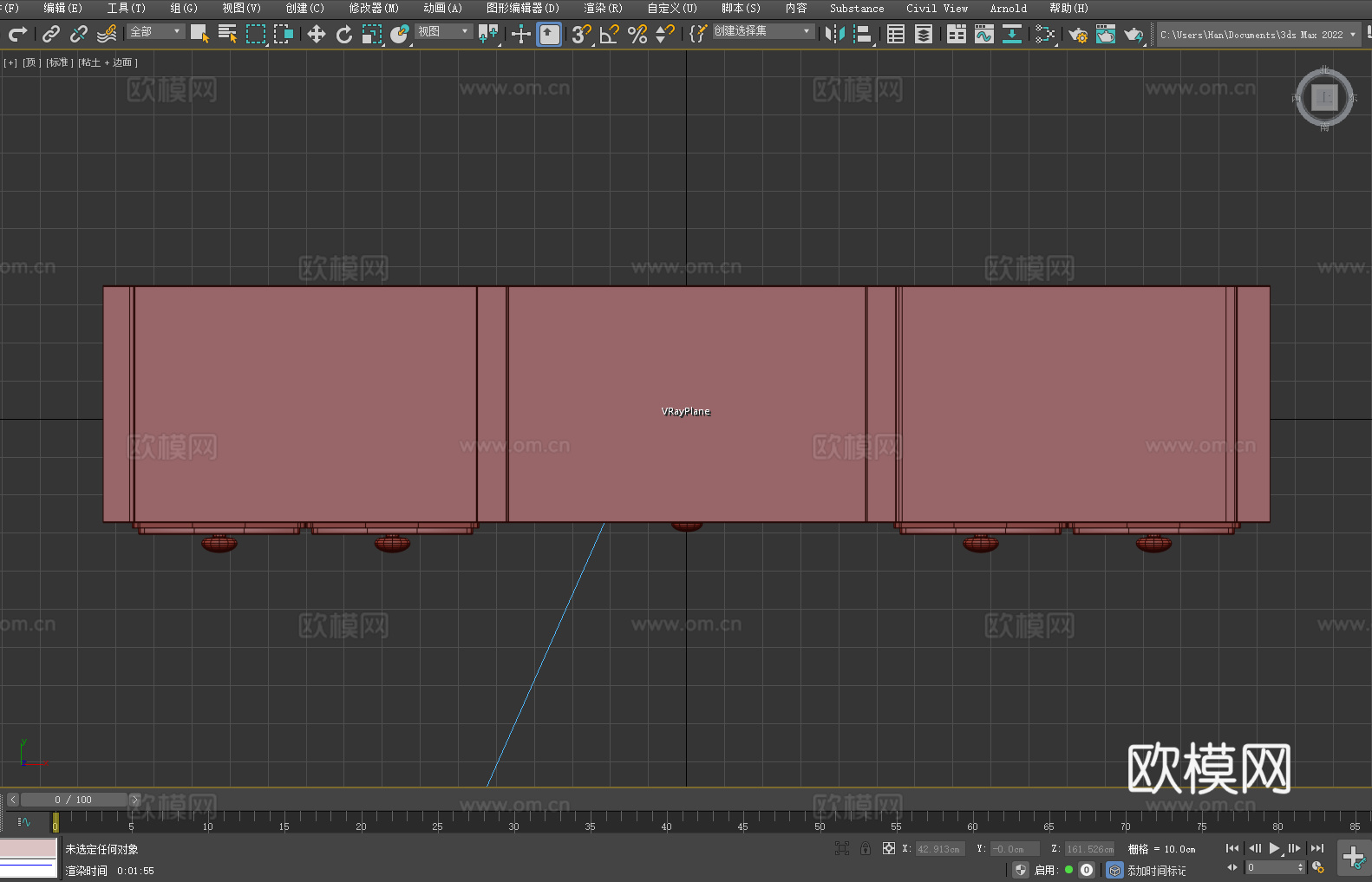Open the mini curve editor toggle
This screenshot has width=1372, height=882.
[23, 821]
